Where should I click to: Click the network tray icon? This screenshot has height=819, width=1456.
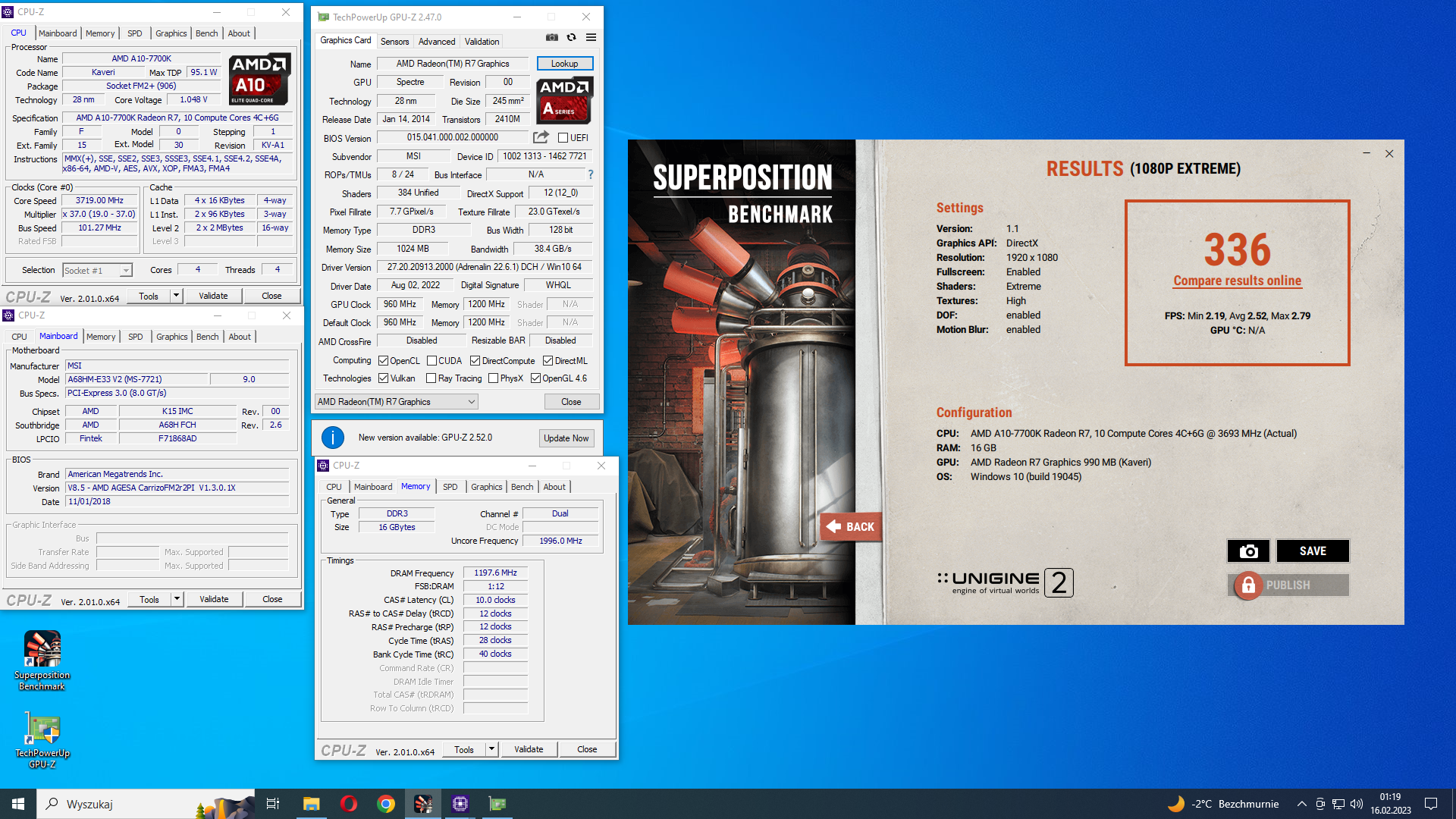[1338, 804]
